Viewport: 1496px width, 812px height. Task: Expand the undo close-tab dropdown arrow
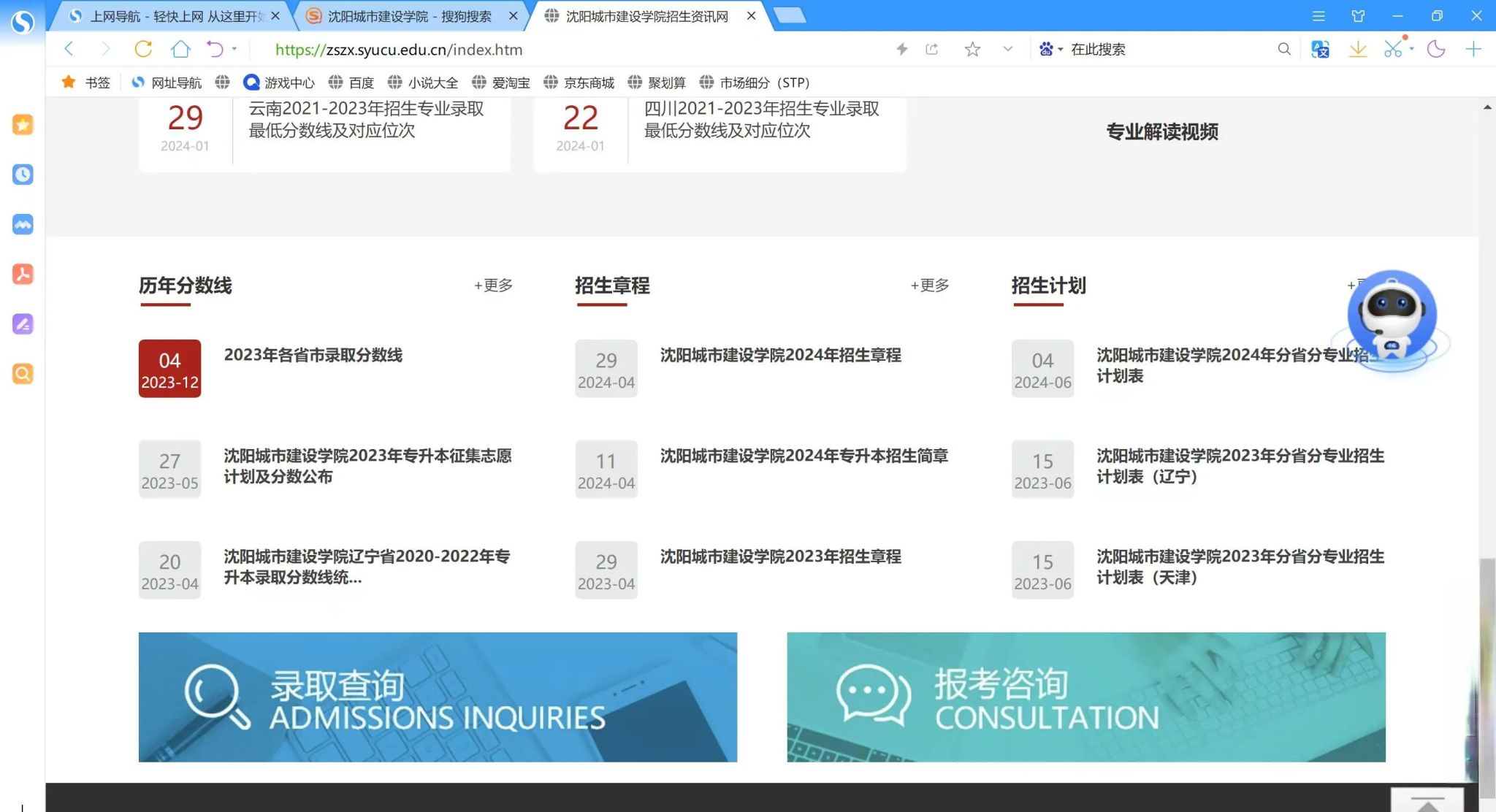tap(234, 49)
